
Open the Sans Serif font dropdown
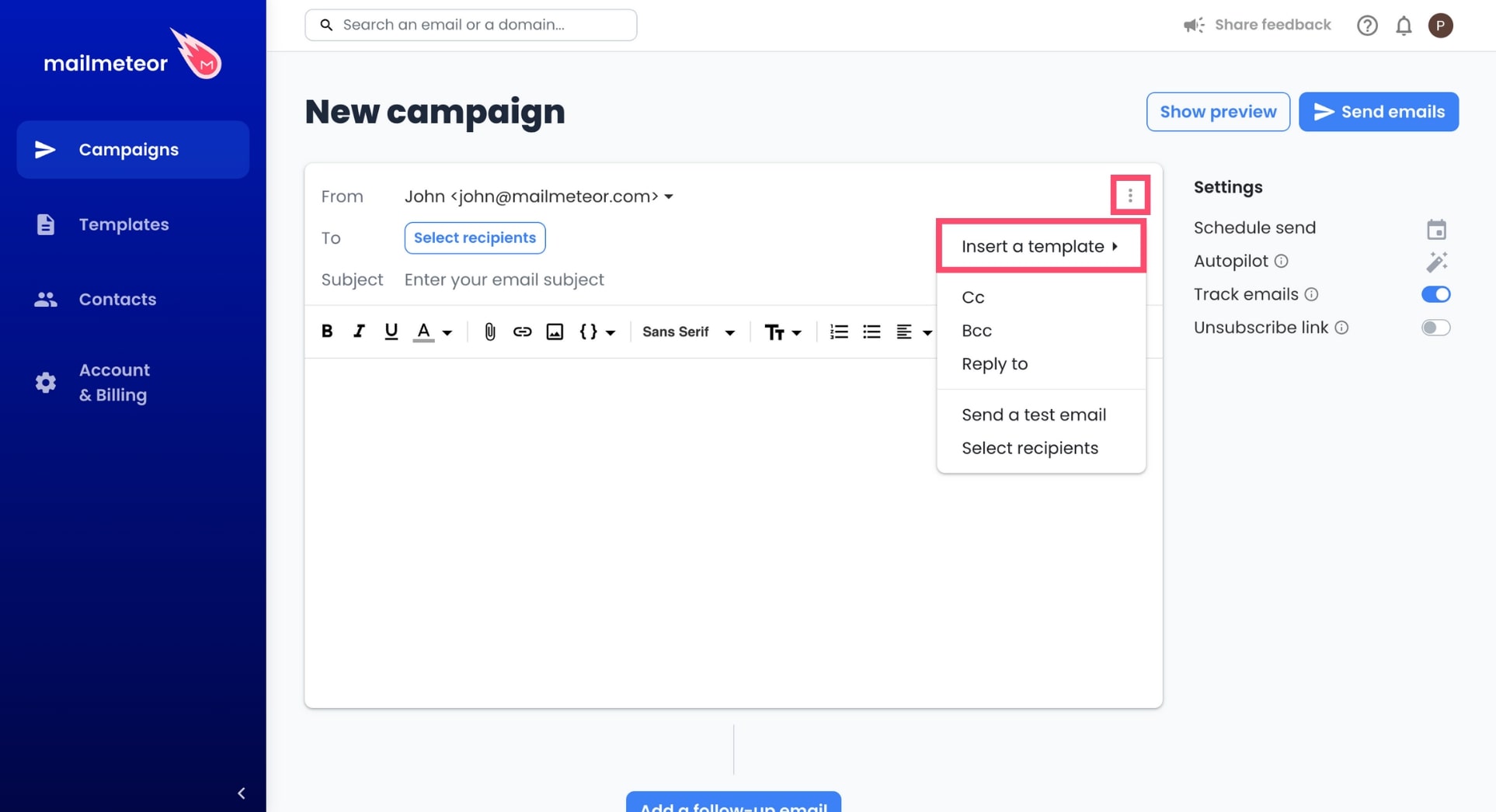(688, 331)
